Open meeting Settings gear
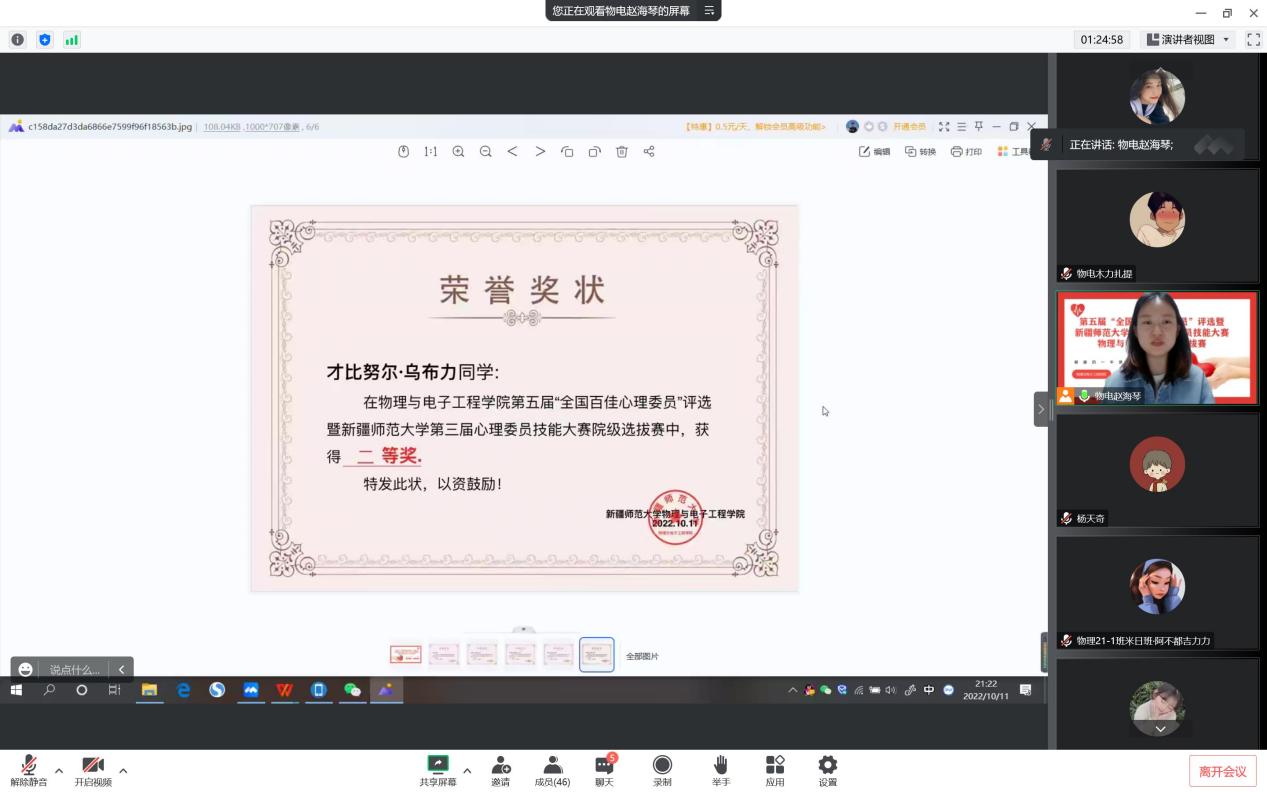Image resolution: width=1267 pixels, height=792 pixels. tap(827, 766)
